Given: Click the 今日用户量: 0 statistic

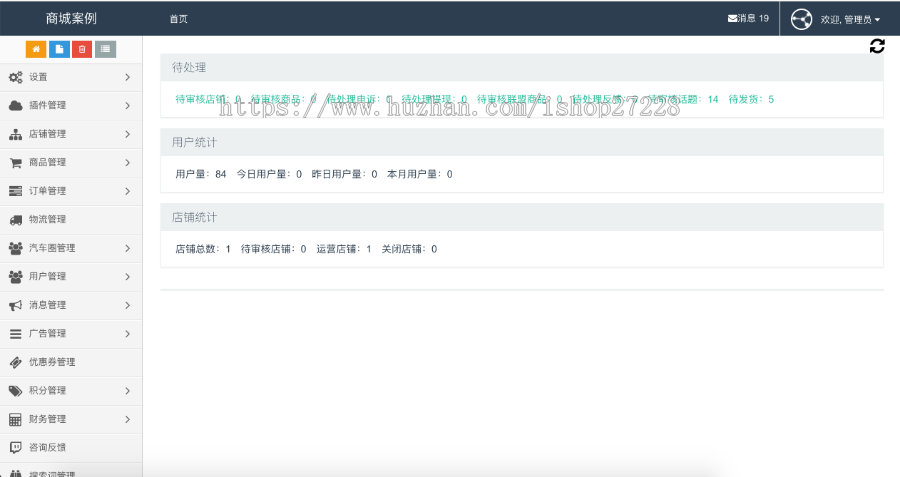Looking at the screenshot, I should point(269,174).
